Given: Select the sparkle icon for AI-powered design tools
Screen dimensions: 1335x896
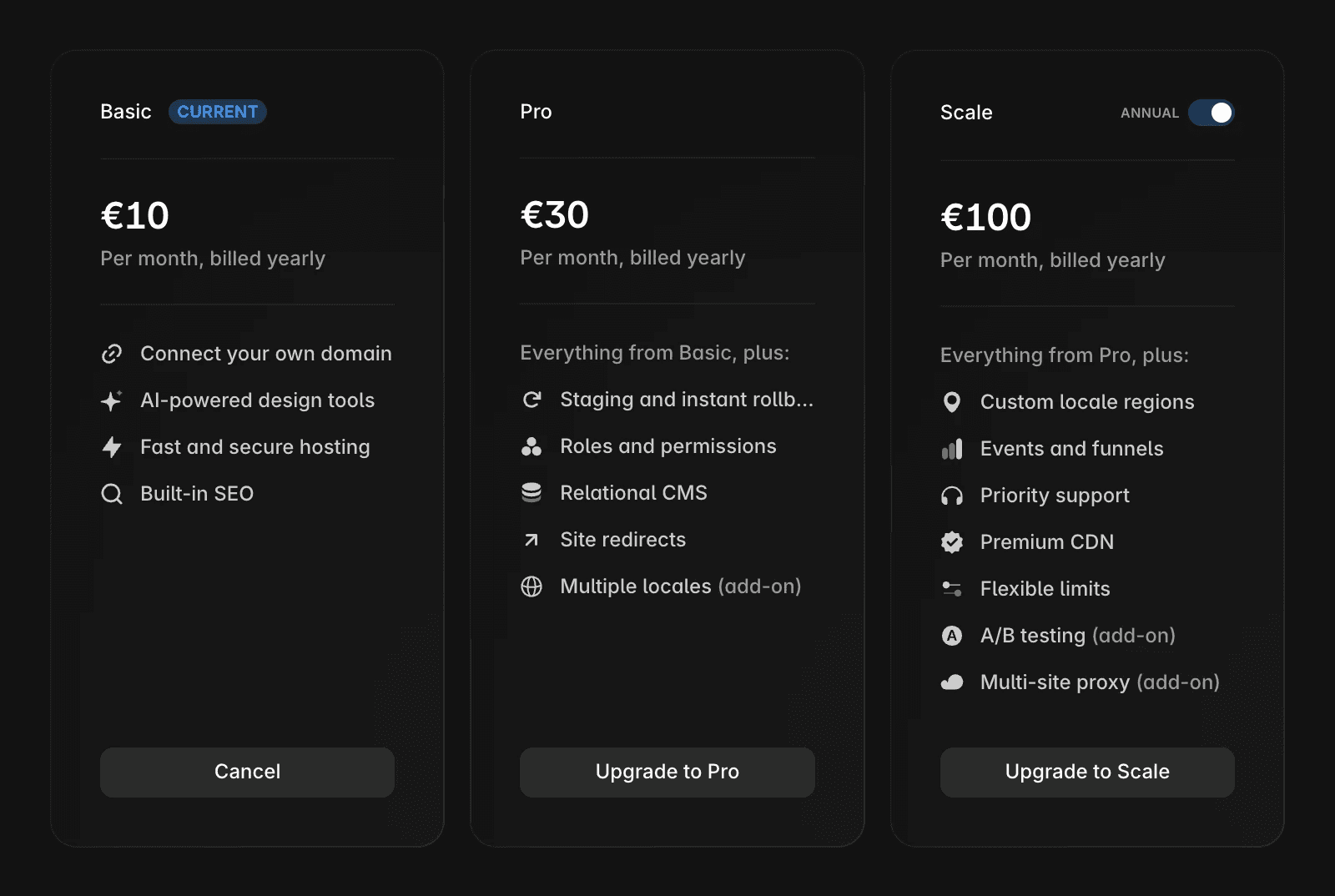Looking at the screenshot, I should [x=112, y=400].
